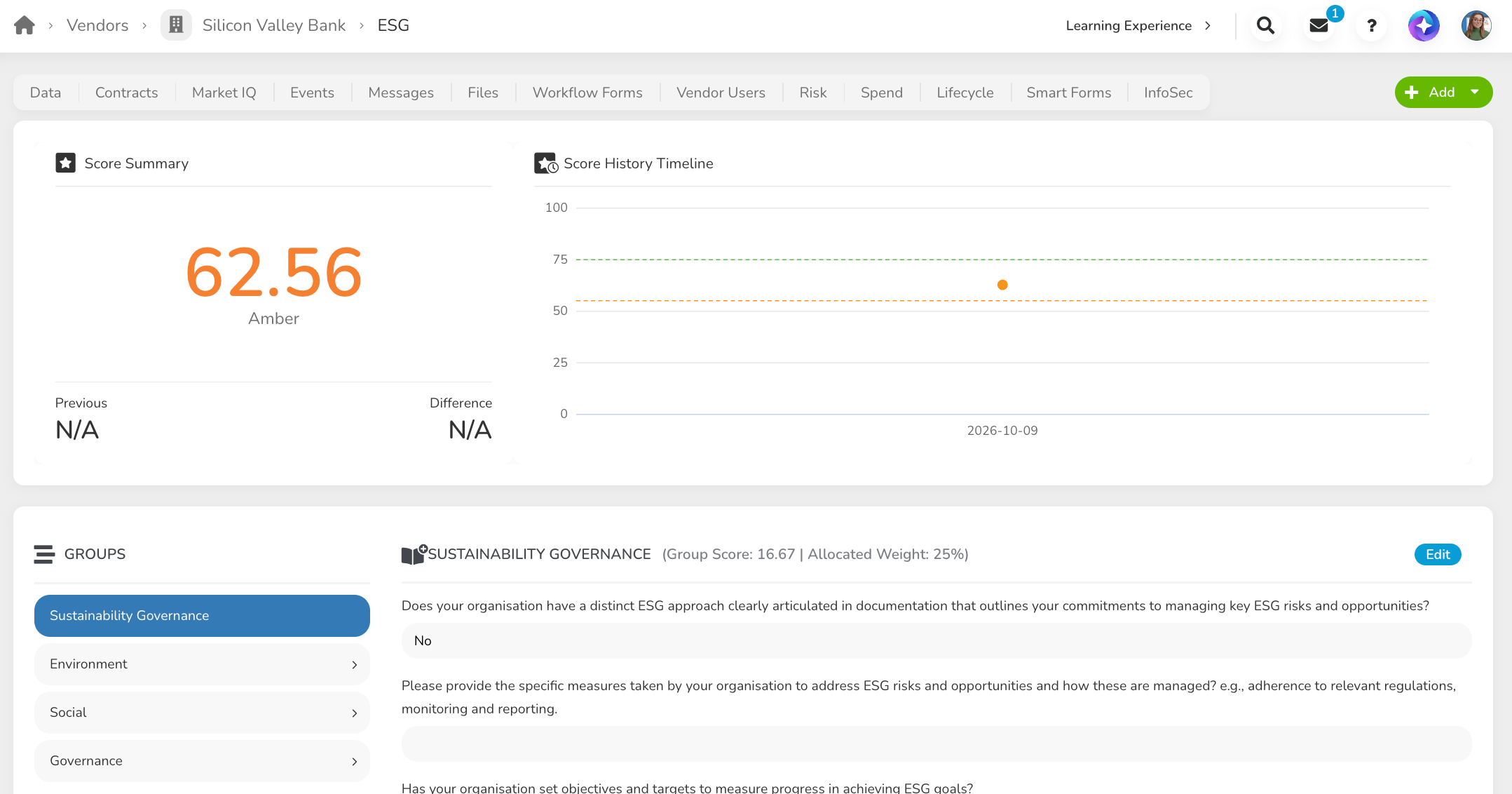
Task: Go to the Home icon in breadcrumb
Action: (25, 25)
